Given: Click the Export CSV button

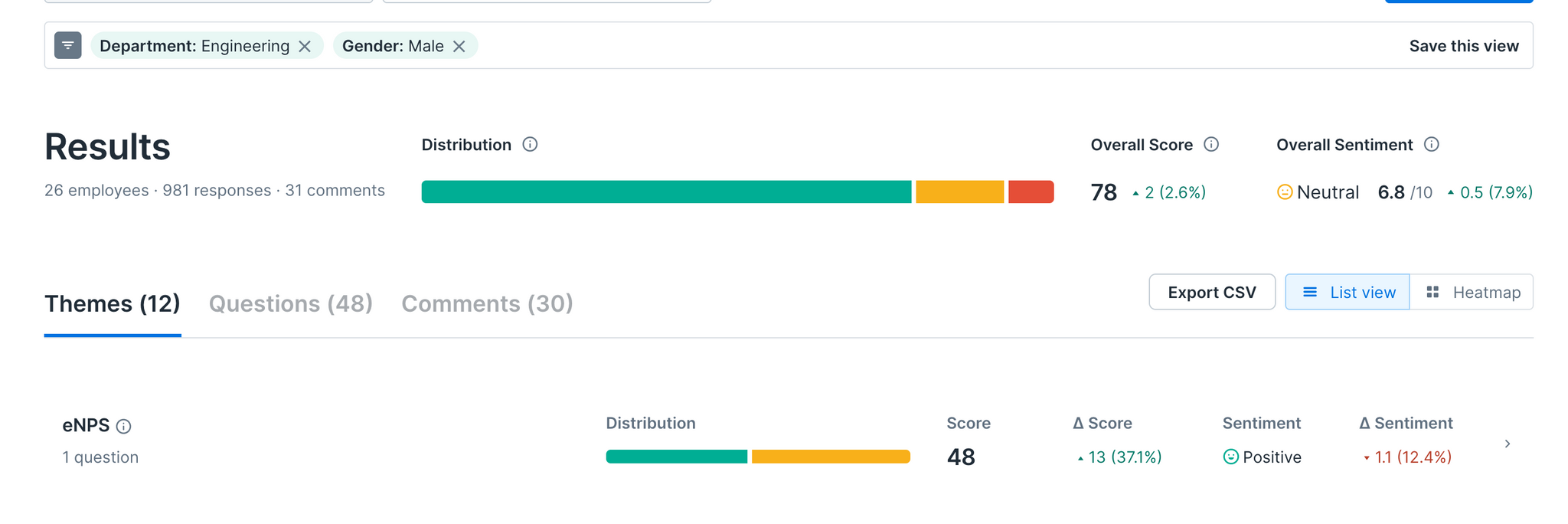Looking at the screenshot, I should click(1212, 293).
